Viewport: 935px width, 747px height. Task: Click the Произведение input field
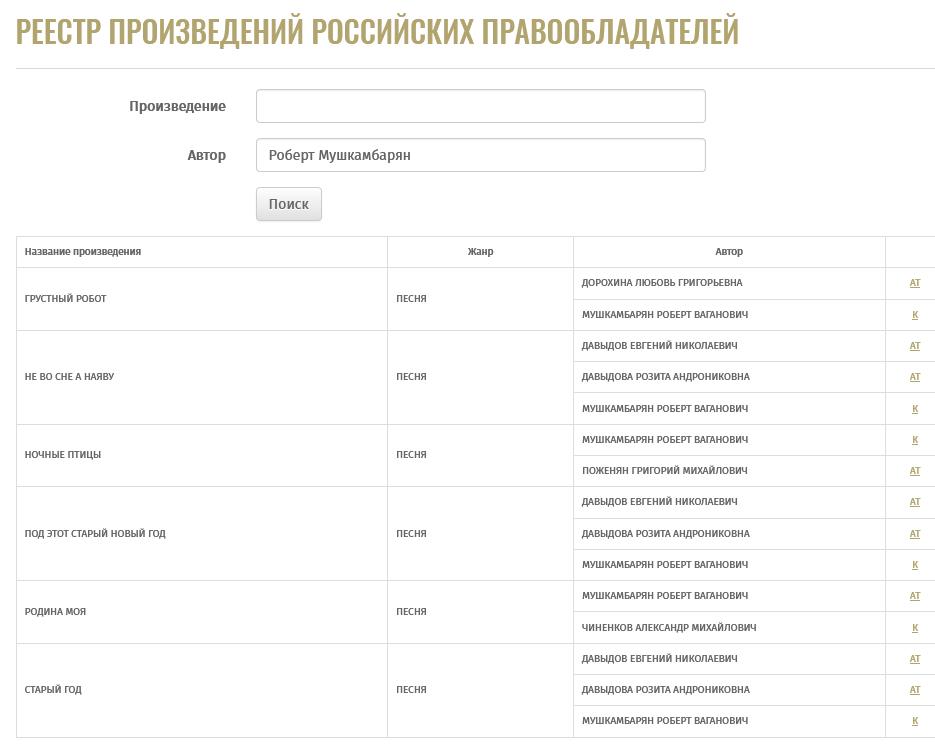(481, 106)
